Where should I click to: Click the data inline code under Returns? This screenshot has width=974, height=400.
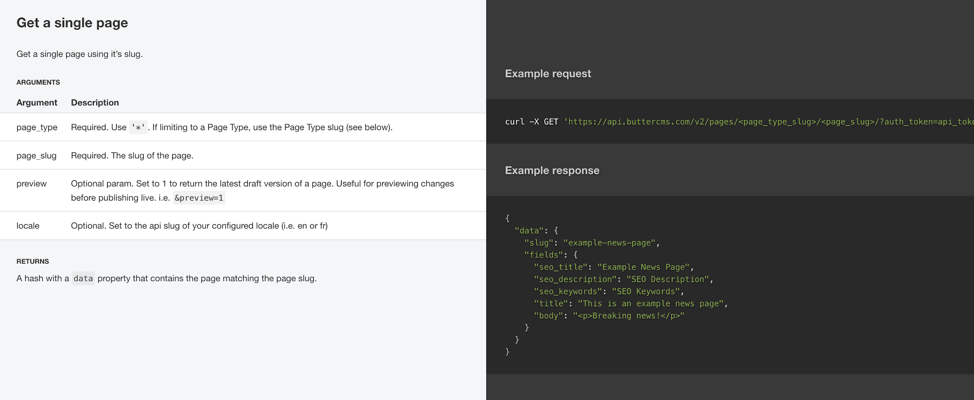[83, 279]
